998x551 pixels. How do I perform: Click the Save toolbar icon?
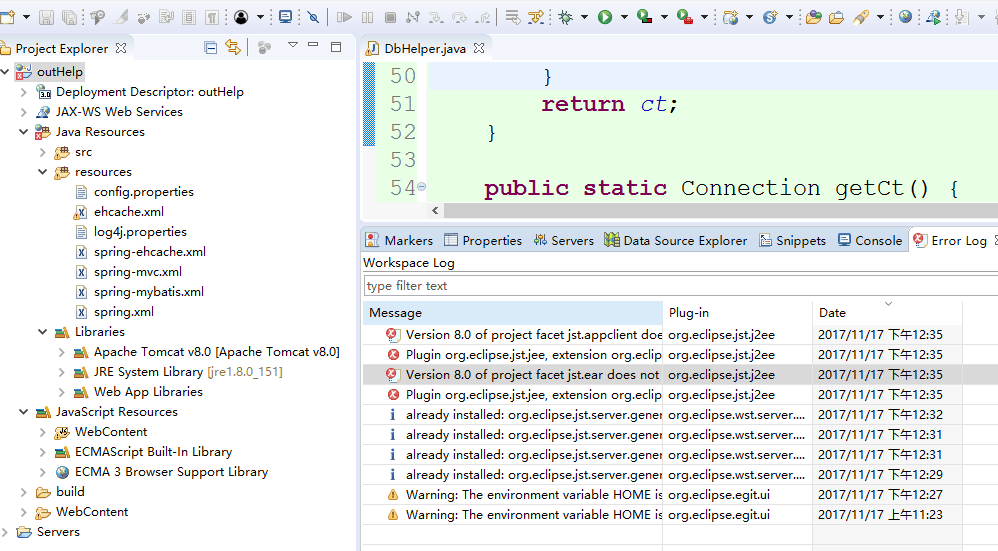click(46, 17)
